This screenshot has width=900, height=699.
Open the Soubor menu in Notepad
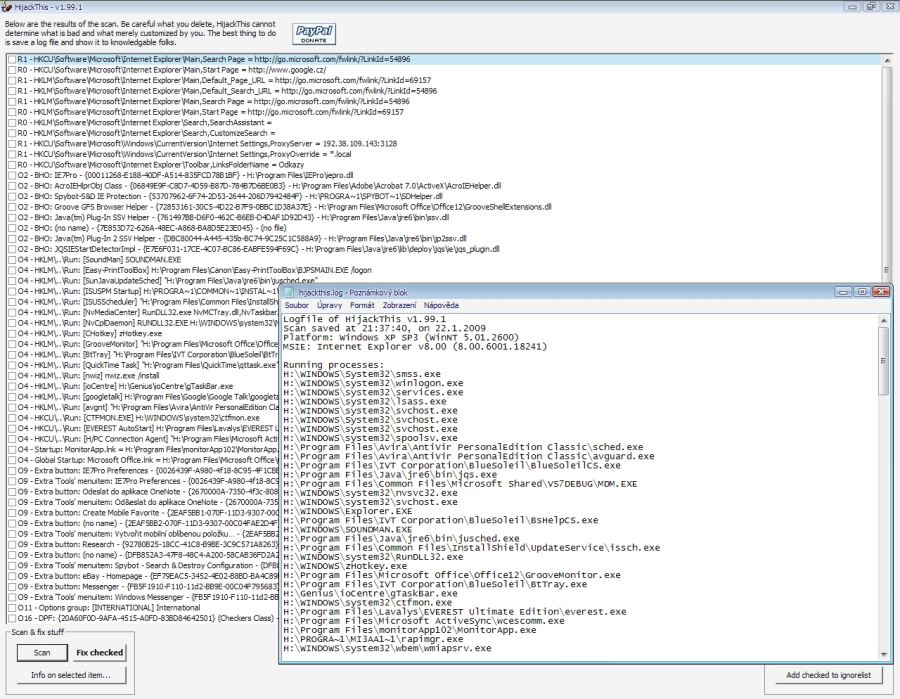point(297,305)
